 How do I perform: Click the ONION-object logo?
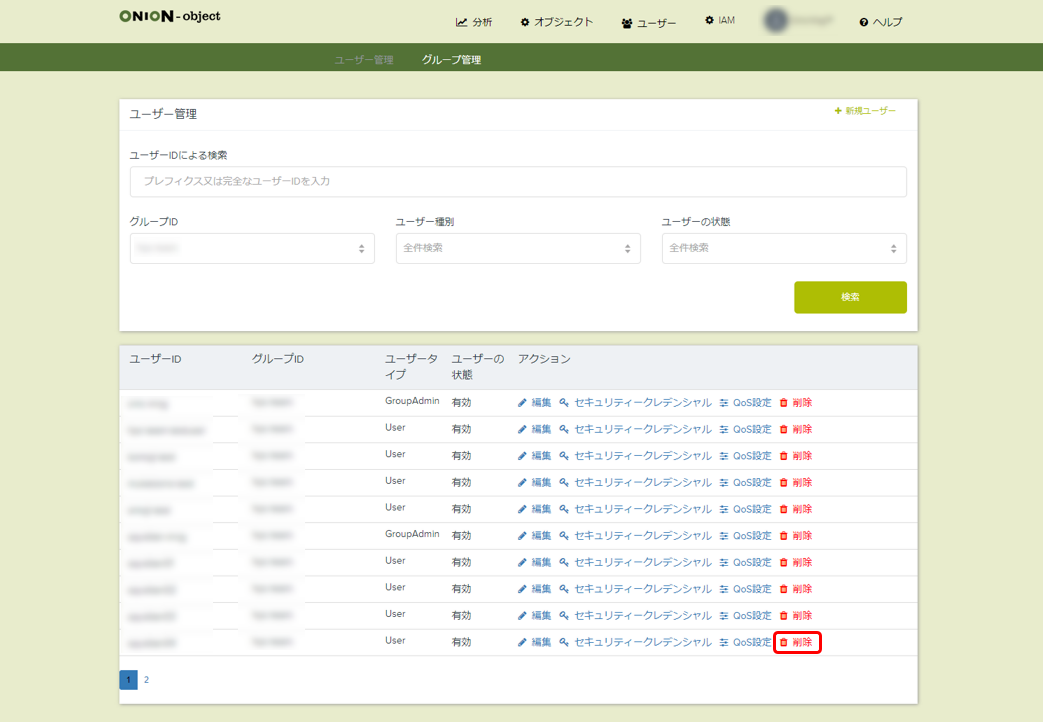tap(170, 17)
